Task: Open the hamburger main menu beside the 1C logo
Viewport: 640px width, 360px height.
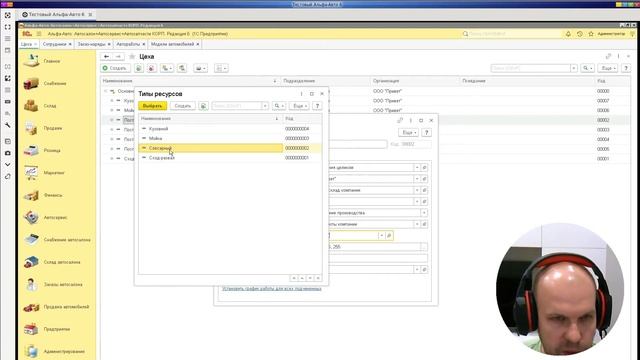Action: pos(39,34)
